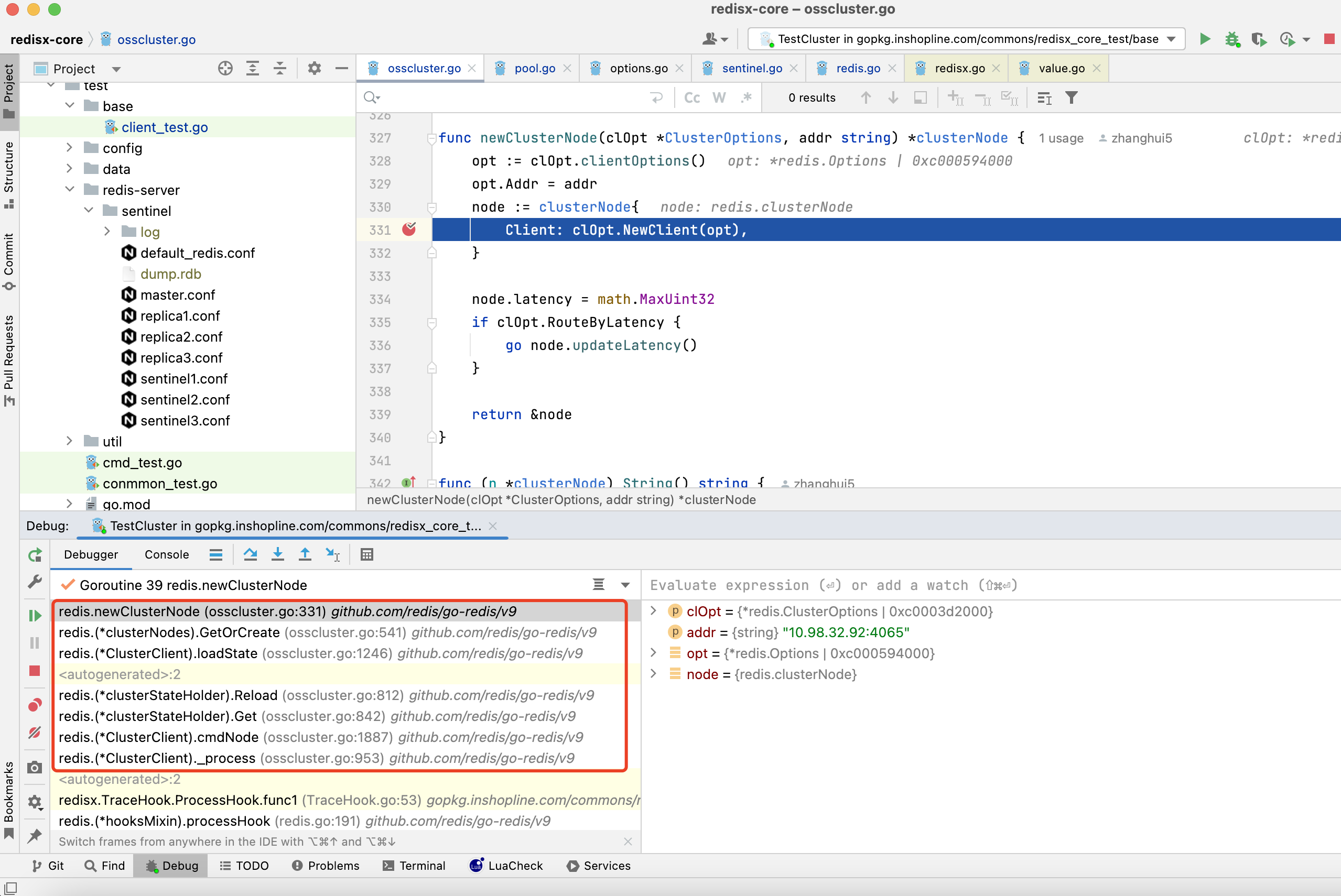Toggle Regex (.*) search option
1341x896 pixels.
(747, 97)
